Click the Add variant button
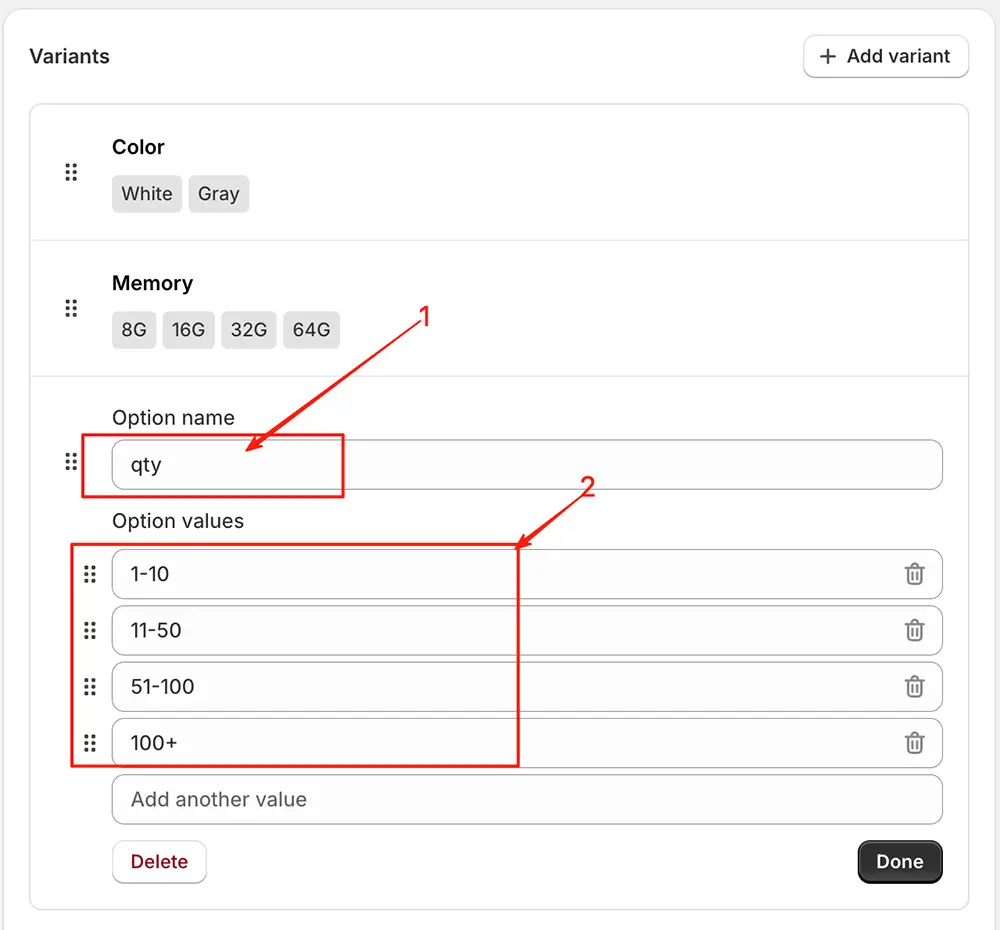1000x930 pixels. coord(885,56)
